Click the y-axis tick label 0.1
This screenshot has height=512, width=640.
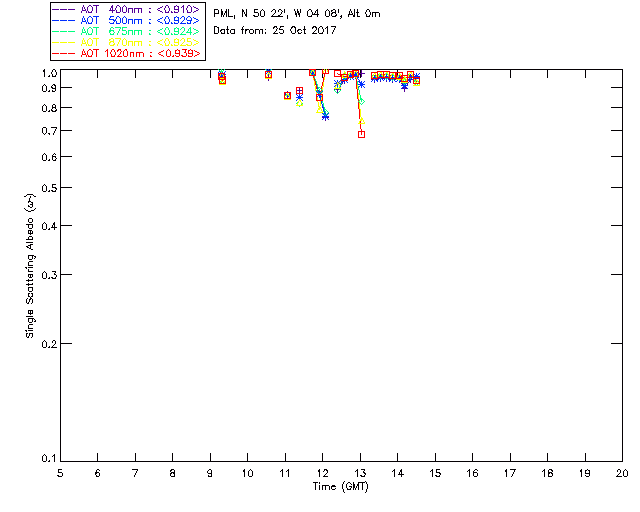[49, 459]
